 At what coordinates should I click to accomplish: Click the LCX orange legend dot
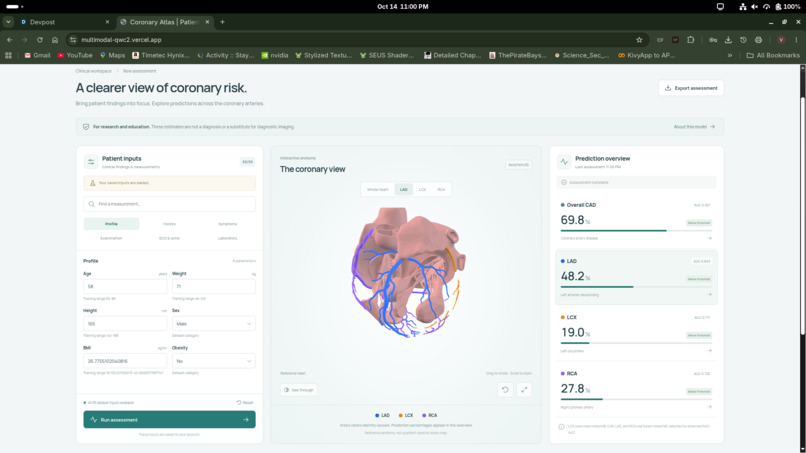(x=400, y=415)
